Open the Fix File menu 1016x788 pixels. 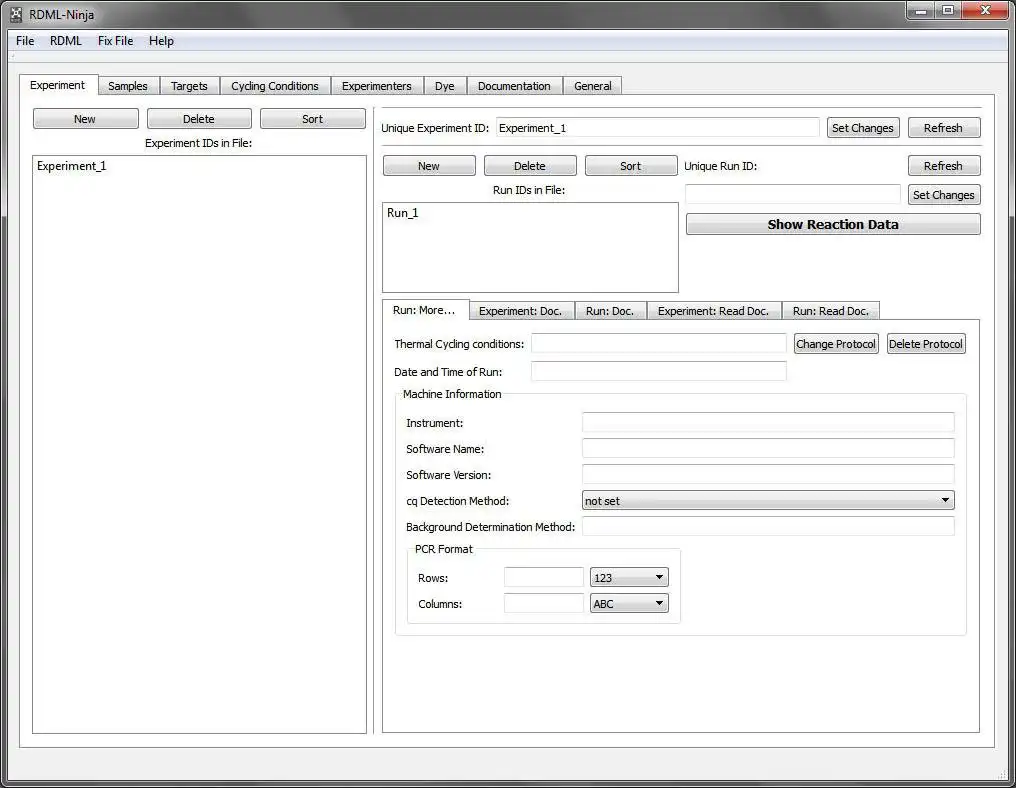coord(115,41)
